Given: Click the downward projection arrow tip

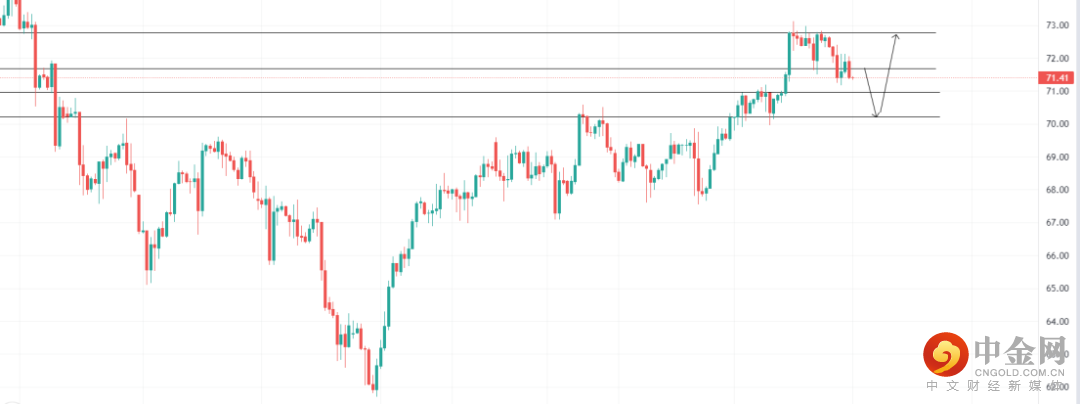Looking at the screenshot, I should coord(876,116).
